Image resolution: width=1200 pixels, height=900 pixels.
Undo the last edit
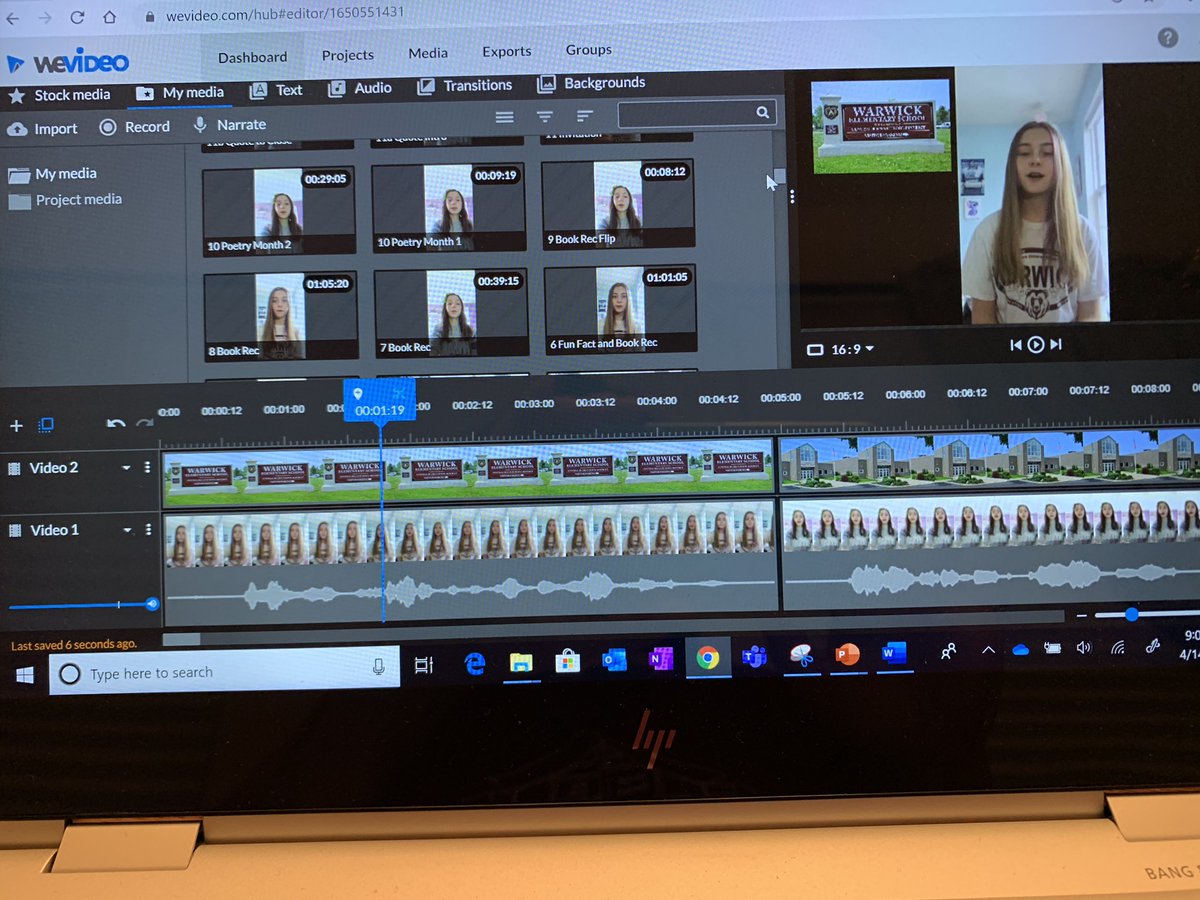[116, 424]
